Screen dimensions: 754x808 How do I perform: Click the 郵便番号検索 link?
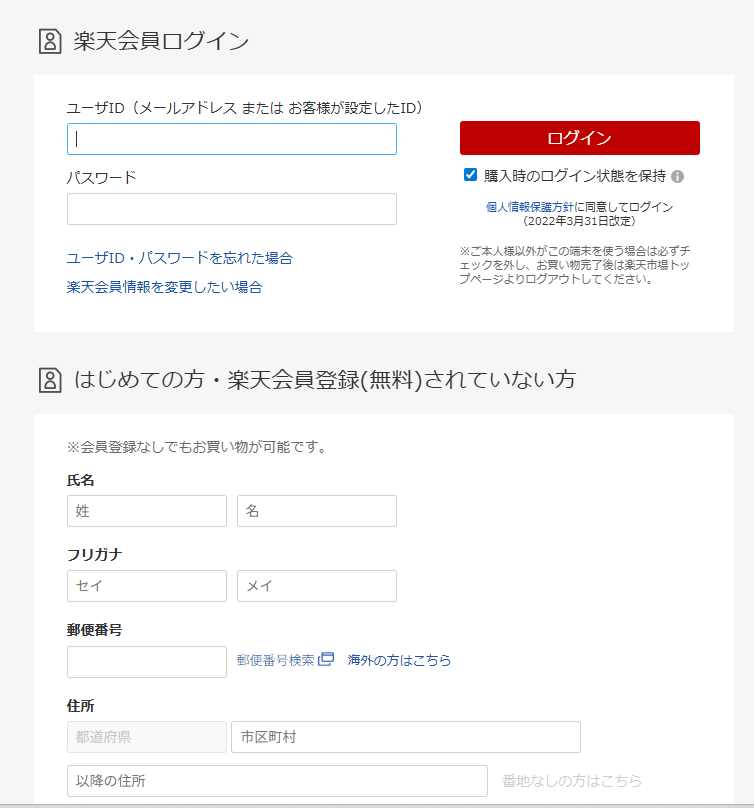coord(276,660)
